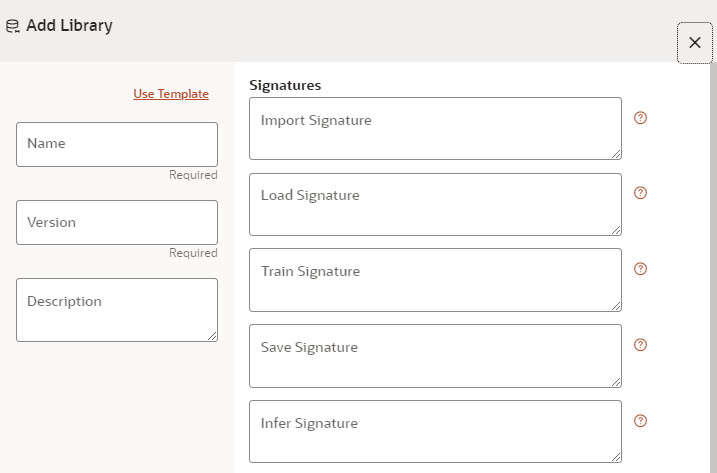The height and width of the screenshot is (473, 717).
Task: Show help tooltip for Train Signature
Action: pyautogui.click(x=640, y=269)
